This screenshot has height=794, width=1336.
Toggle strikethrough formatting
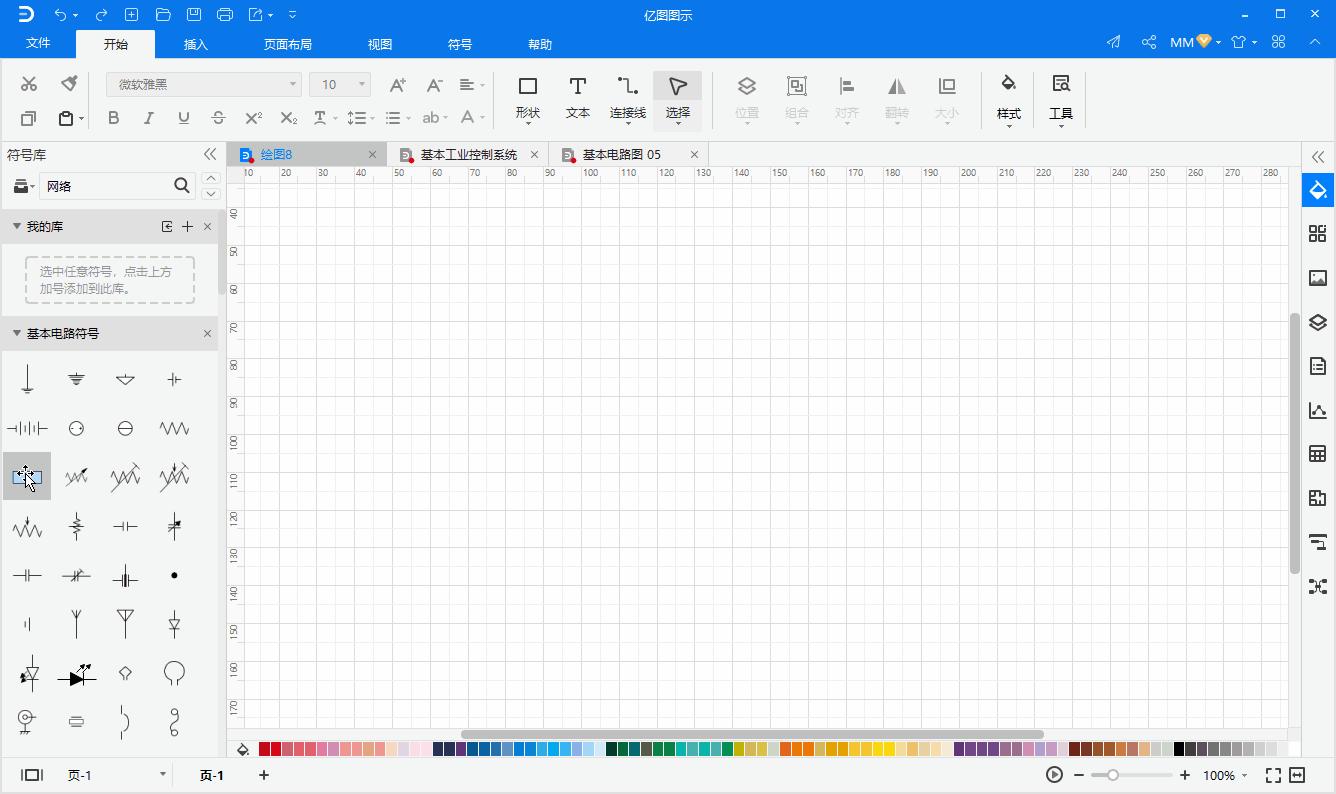click(218, 118)
